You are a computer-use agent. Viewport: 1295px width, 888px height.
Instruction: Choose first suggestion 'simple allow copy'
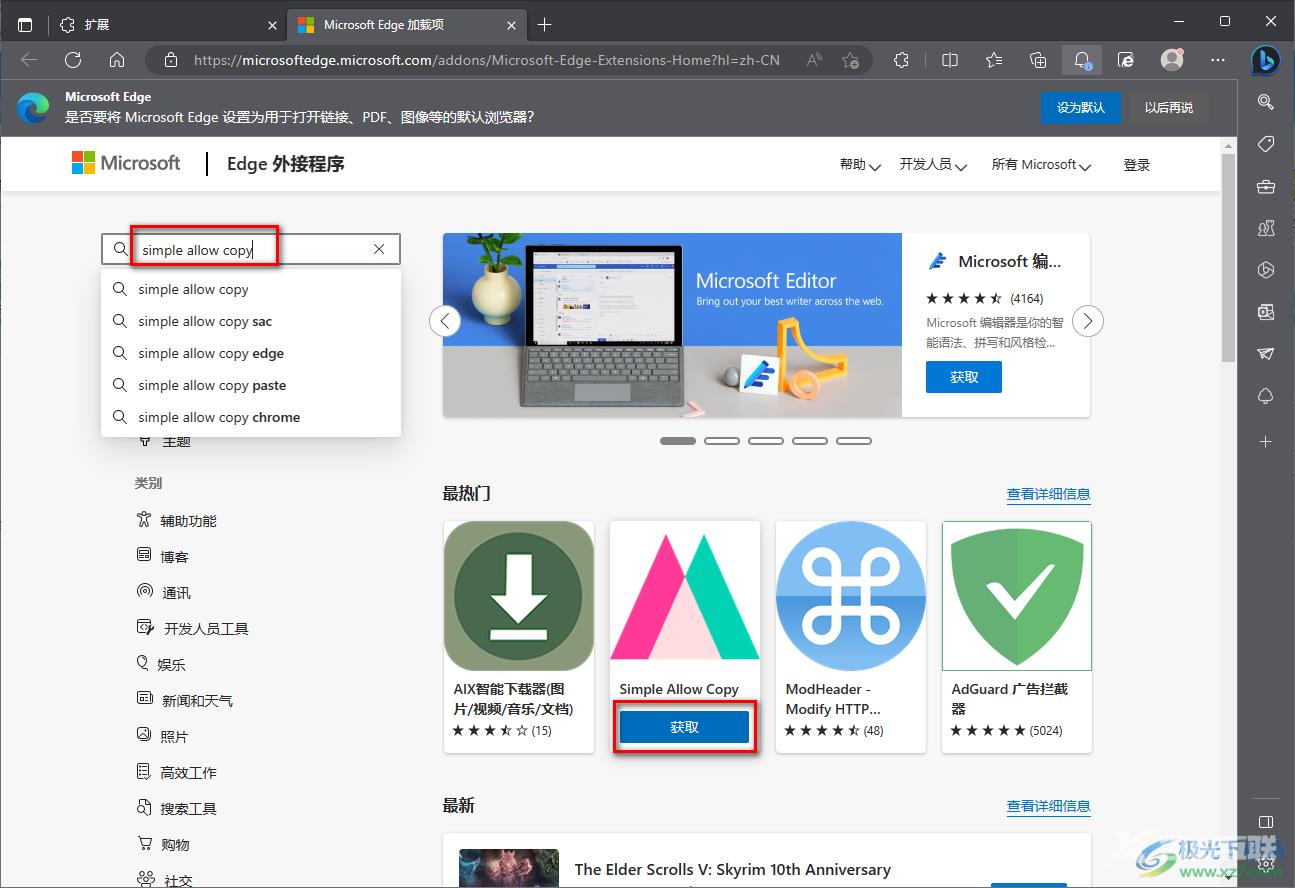251,289
